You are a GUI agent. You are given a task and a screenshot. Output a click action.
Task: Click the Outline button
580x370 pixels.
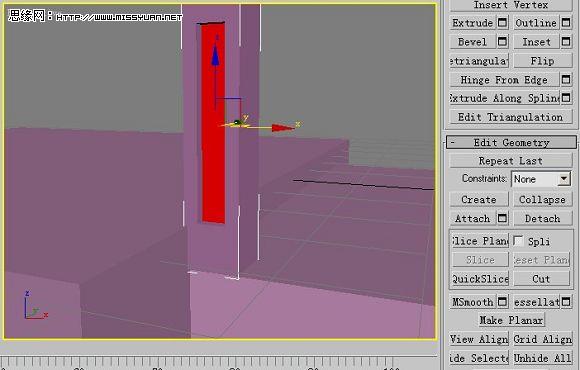click(537, 23)
